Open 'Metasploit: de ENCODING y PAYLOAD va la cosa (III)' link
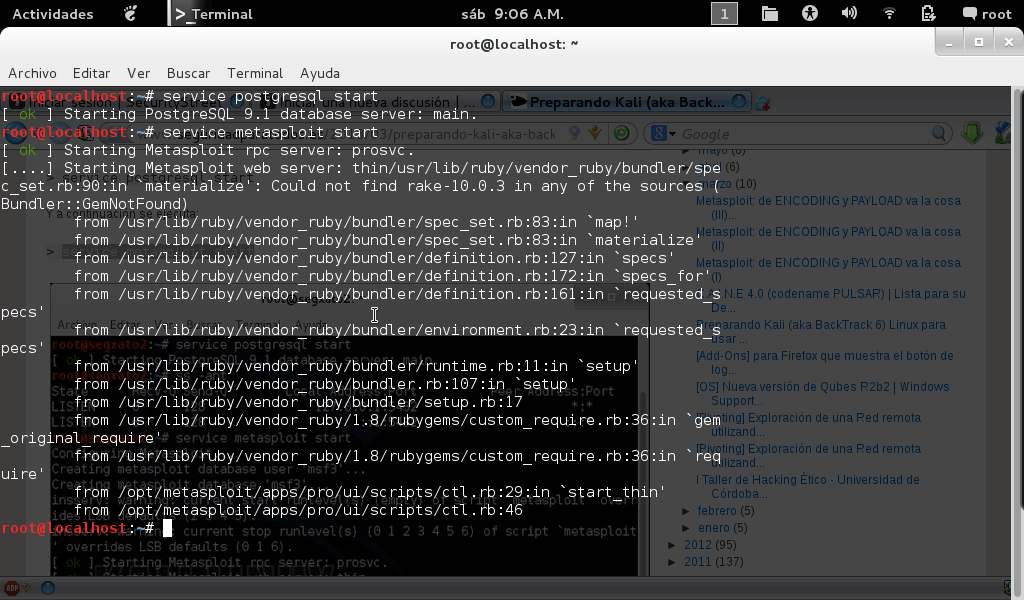Screen dimensions: 1024x600 click(828, 208)
